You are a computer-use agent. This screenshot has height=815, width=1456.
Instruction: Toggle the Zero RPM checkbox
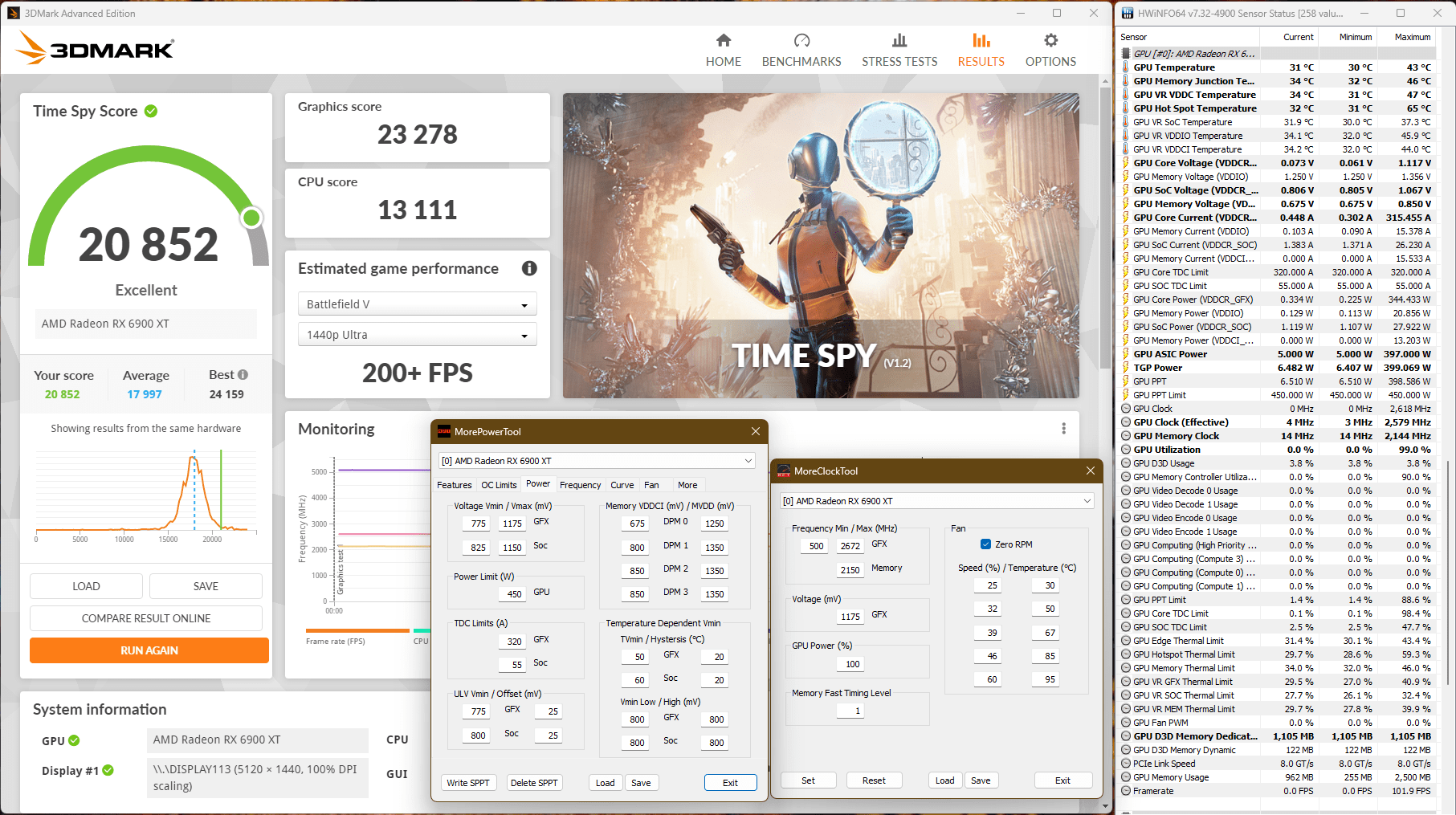click(985, 544)
